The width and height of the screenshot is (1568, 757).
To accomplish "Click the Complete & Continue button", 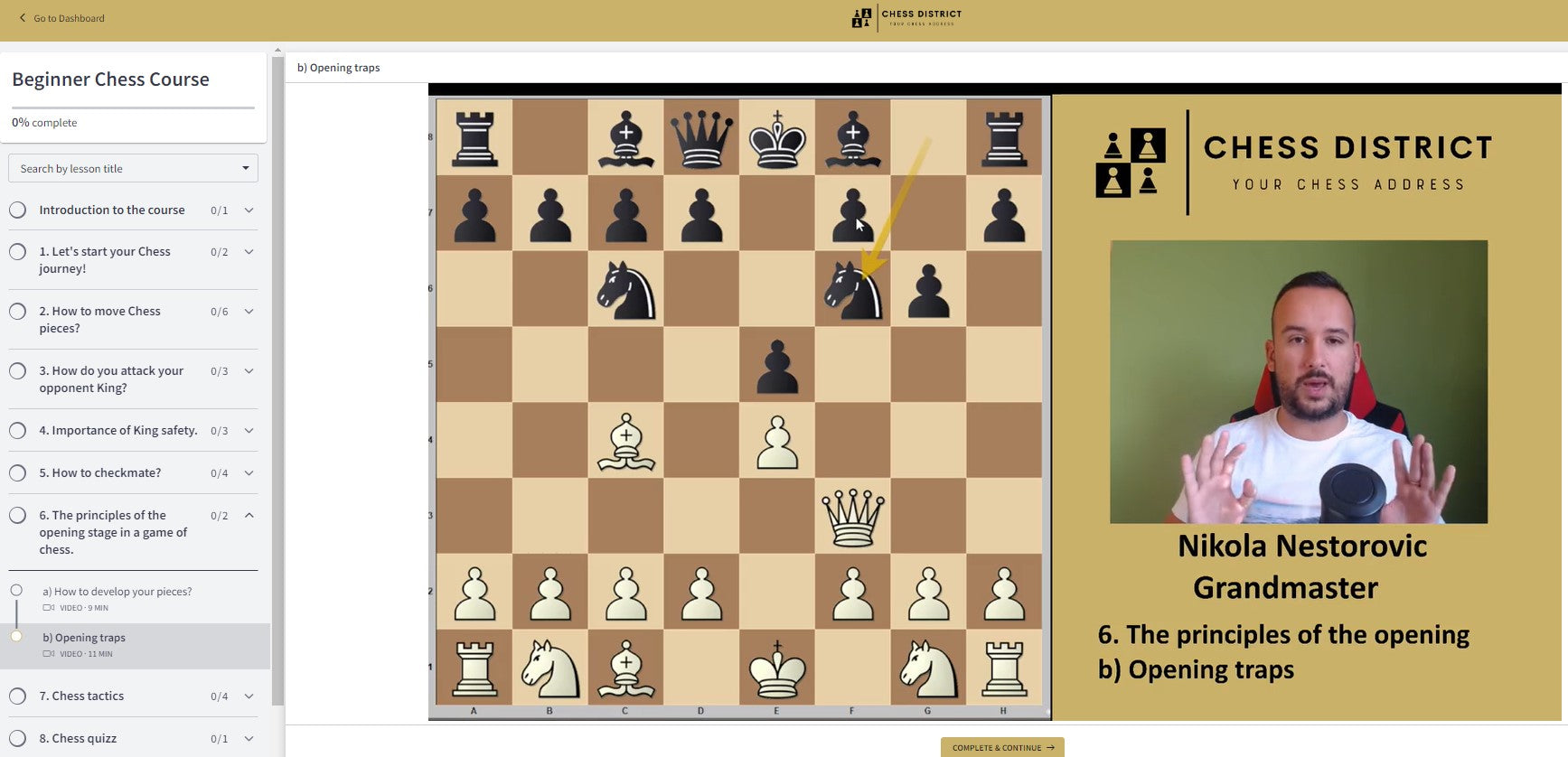I will [x=1002, y=747].
